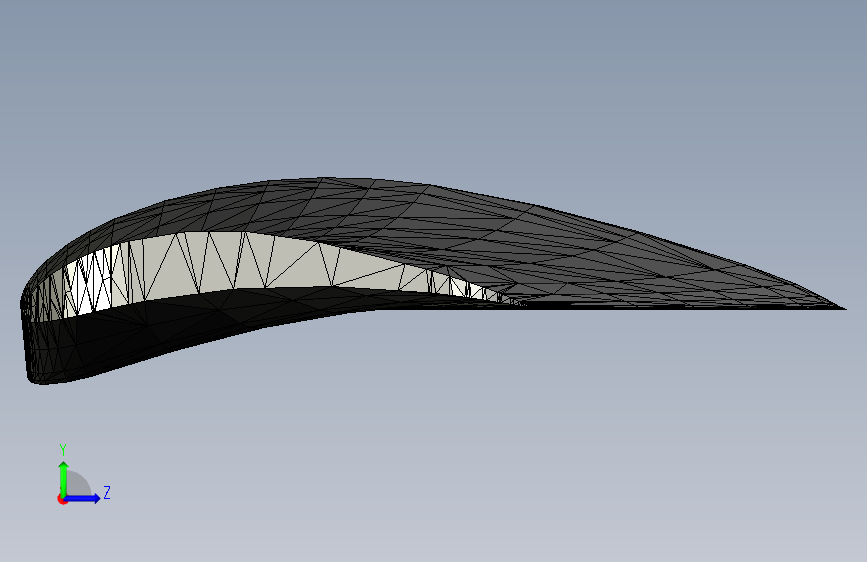The width and height of the screenshot is (867, 562).
Task: Select the dark meshed airfoil model
Action: [x=434, y=280]
